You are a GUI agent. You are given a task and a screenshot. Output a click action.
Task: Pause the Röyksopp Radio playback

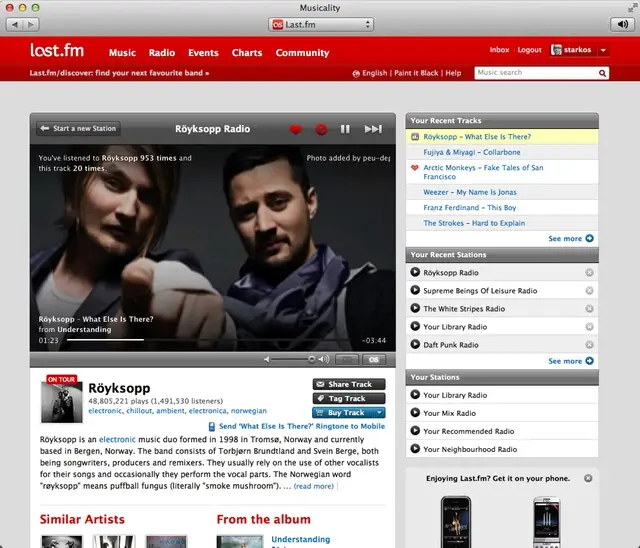[x=345, y=129]
